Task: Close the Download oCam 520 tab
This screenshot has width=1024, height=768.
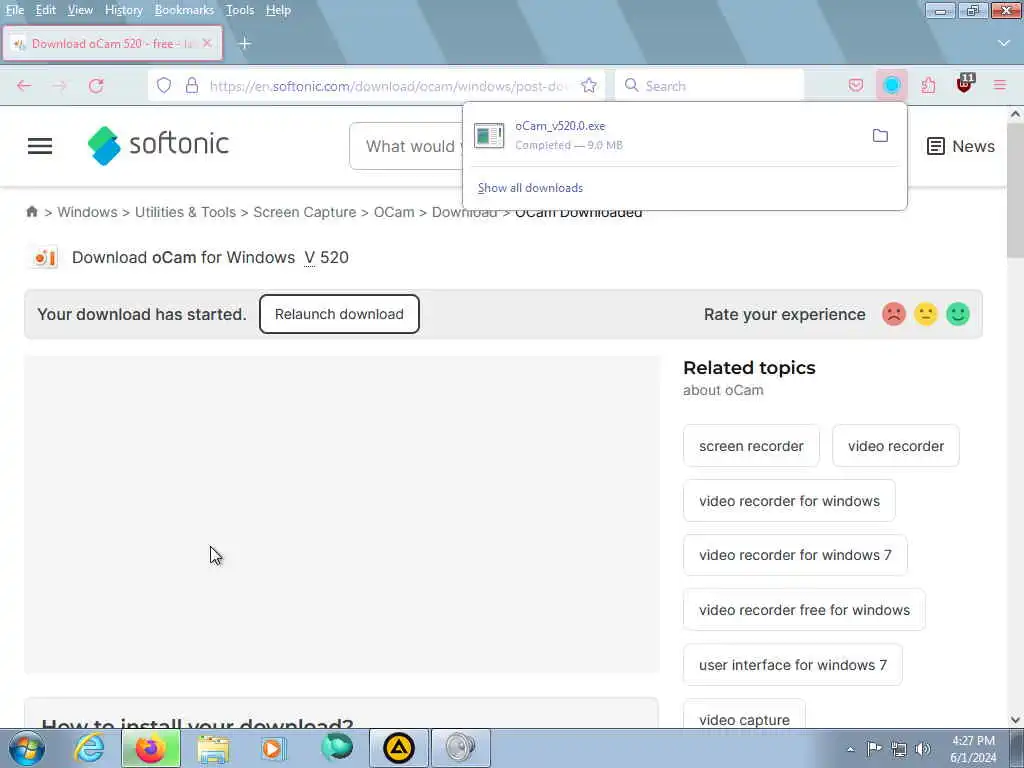Action: [x=207, y=43]
